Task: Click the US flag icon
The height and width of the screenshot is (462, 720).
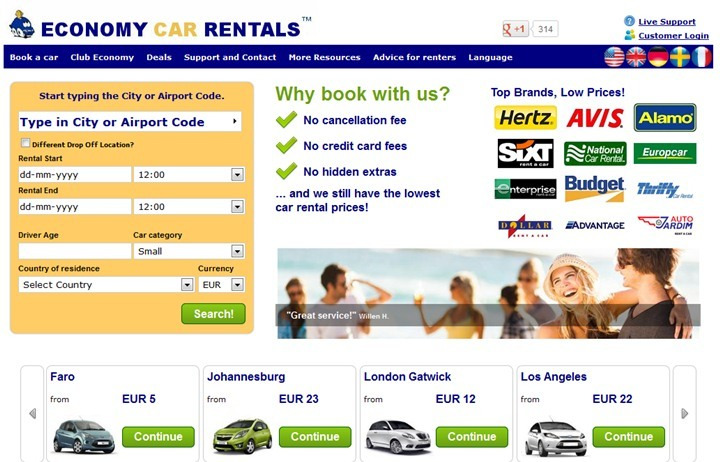Action: (x=614, y=57)
